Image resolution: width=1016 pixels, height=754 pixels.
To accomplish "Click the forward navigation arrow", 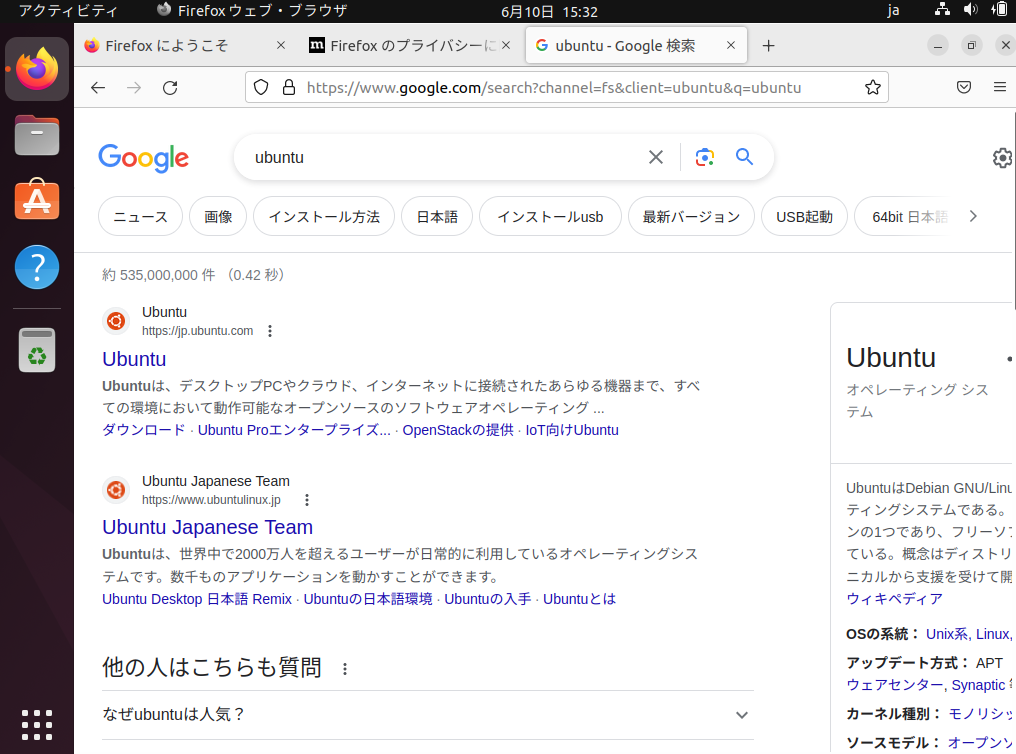I will coord(134,87).
